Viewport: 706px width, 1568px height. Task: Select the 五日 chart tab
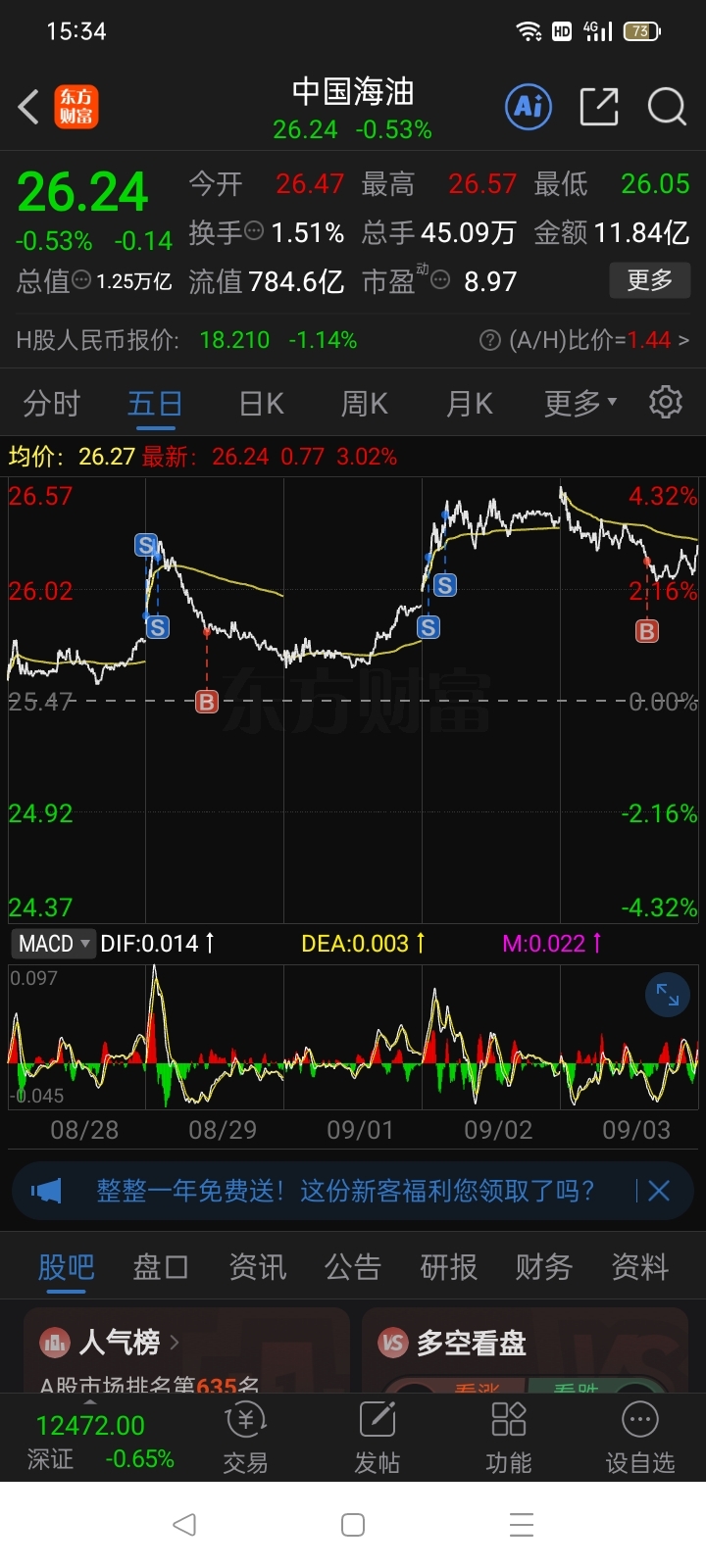tap(155, 403)
